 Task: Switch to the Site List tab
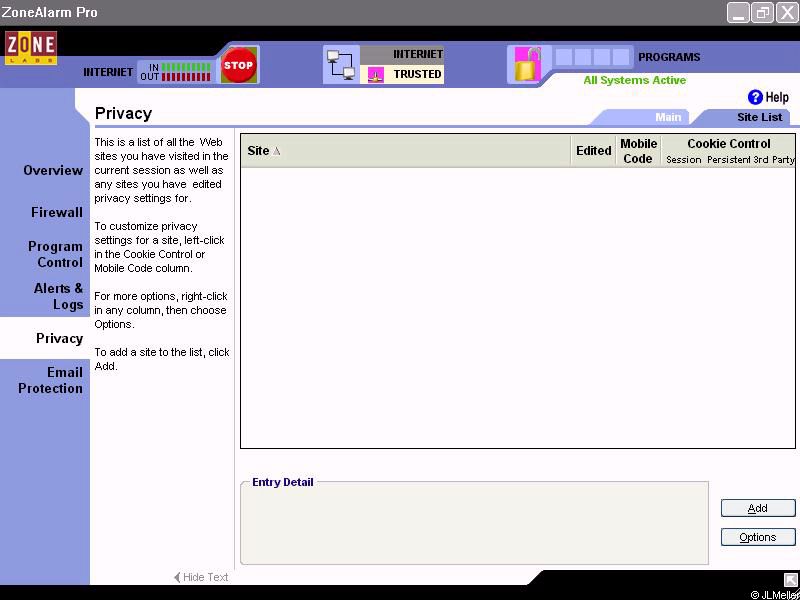pos(759,117)
